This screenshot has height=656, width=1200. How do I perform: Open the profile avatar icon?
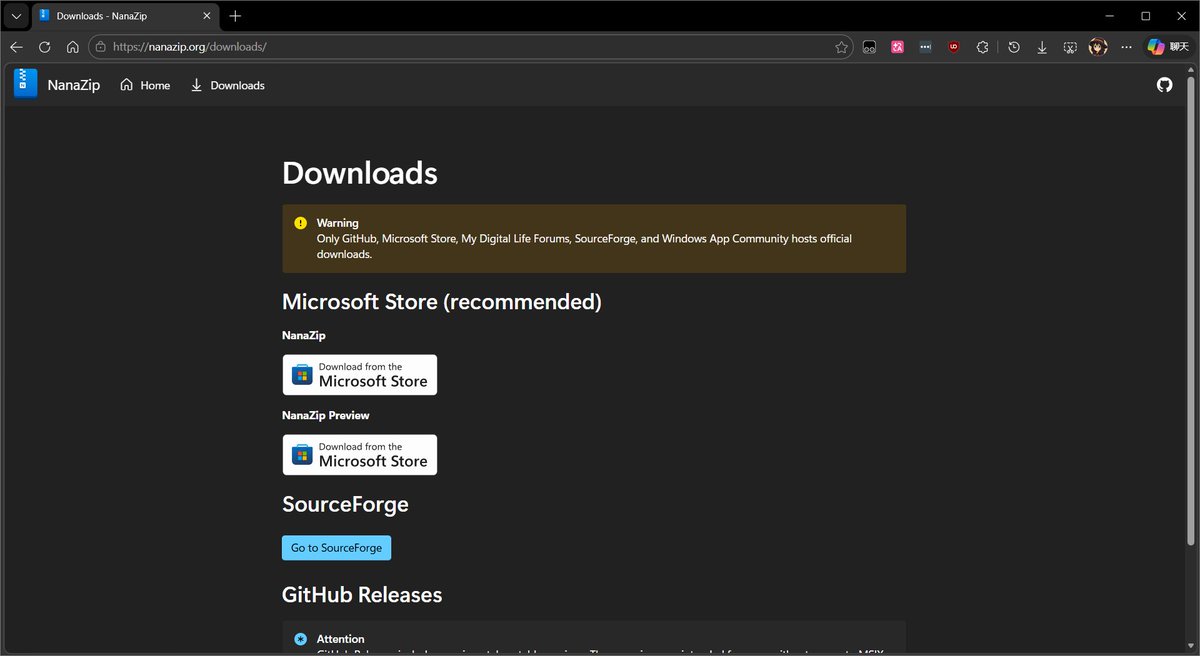point(1098,47)
